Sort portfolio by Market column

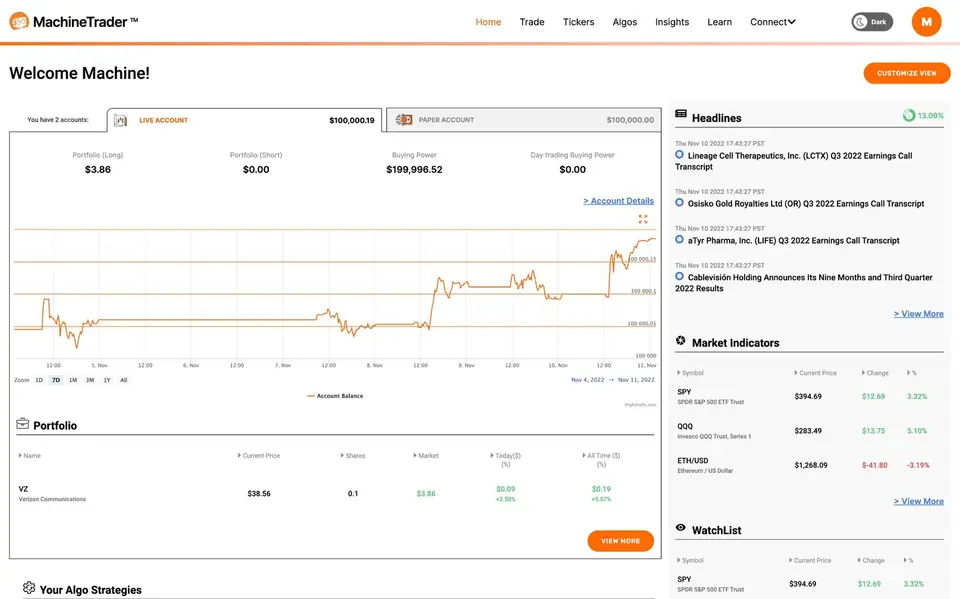(426, 456)
